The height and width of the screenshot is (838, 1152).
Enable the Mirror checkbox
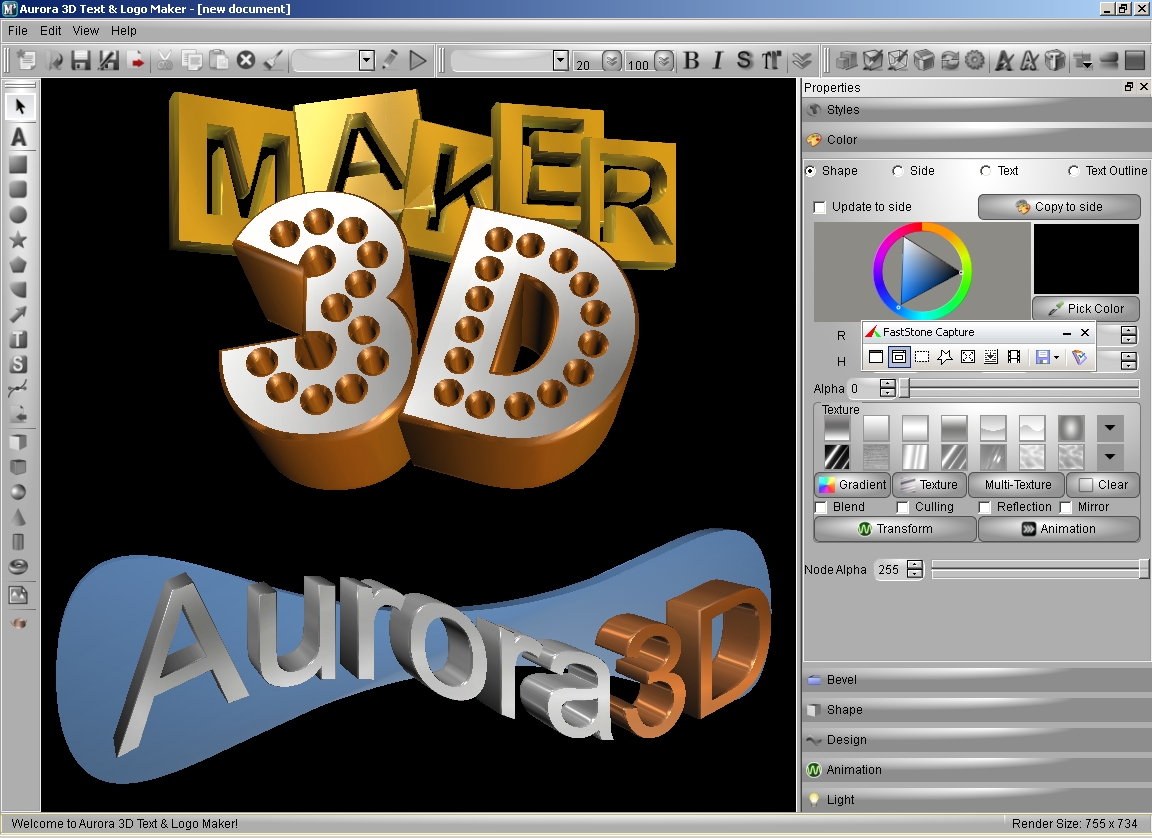[x=1066, y=508]
